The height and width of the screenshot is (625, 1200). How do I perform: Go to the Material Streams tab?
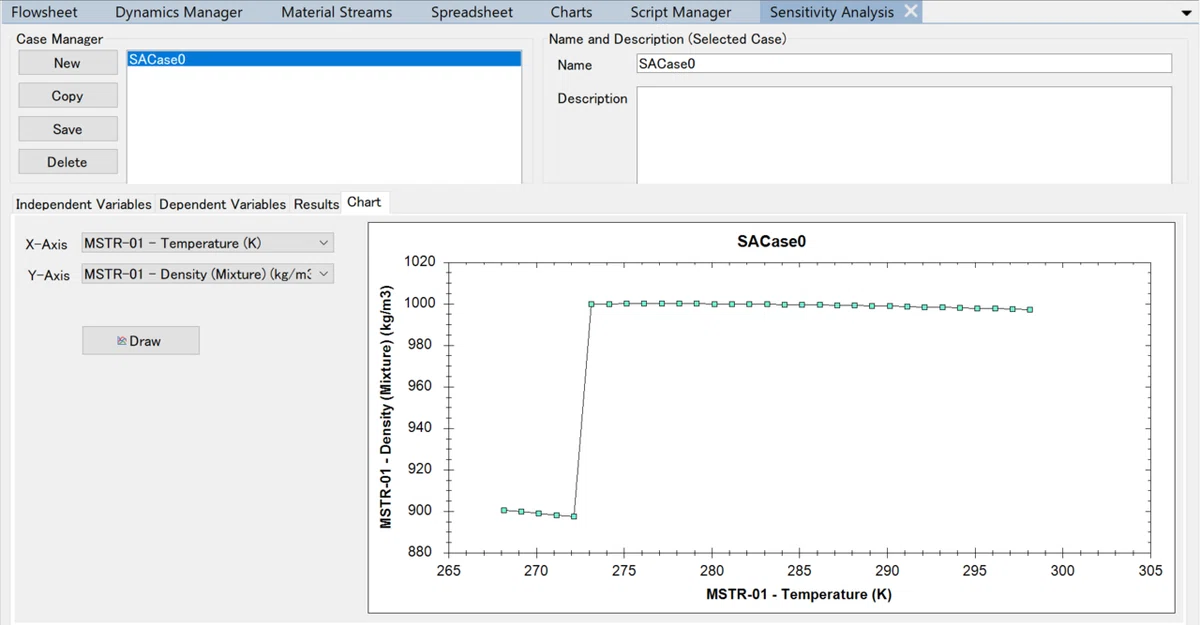click(336, 12)
